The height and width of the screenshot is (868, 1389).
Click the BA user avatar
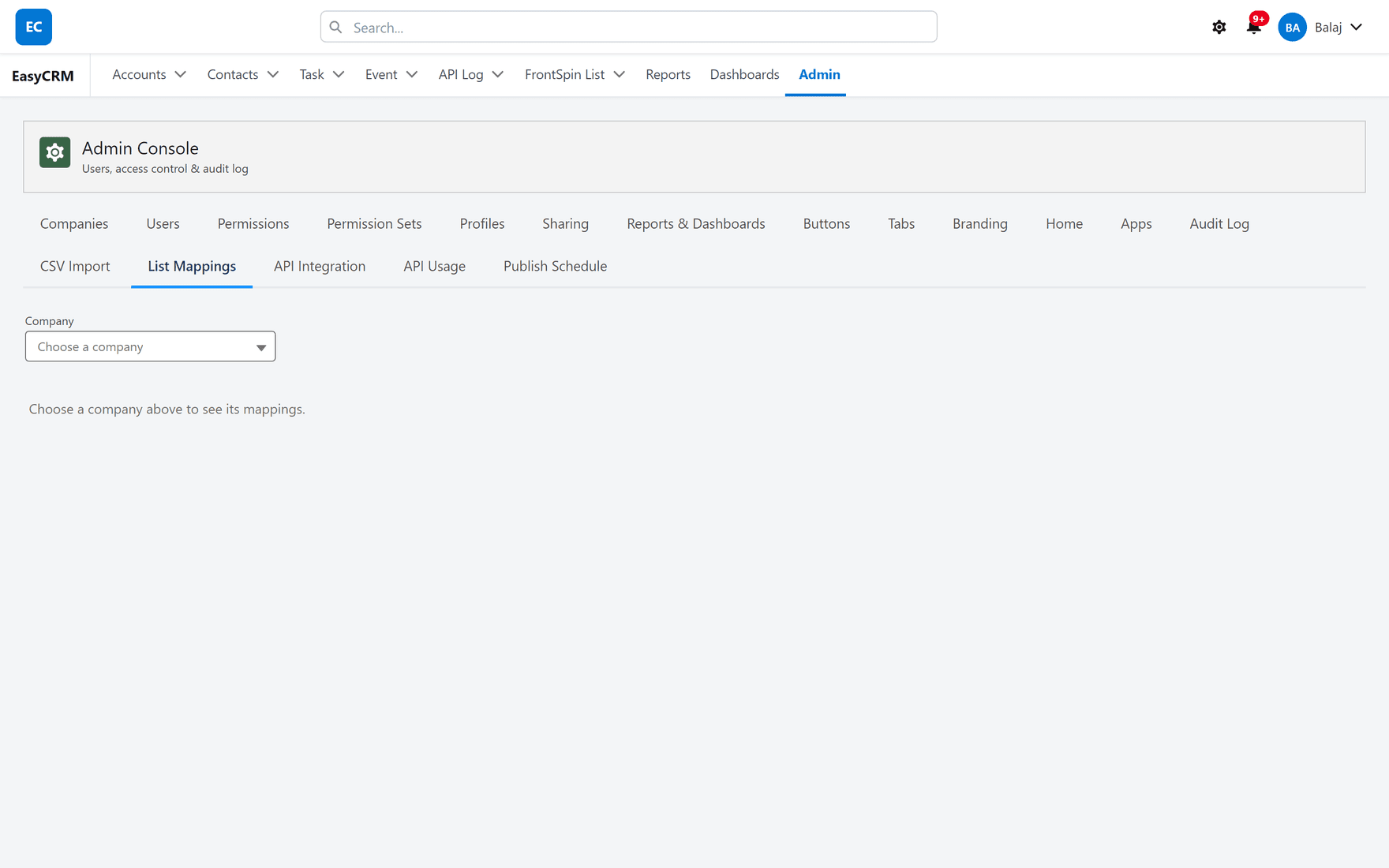(x=1293, y=28)
